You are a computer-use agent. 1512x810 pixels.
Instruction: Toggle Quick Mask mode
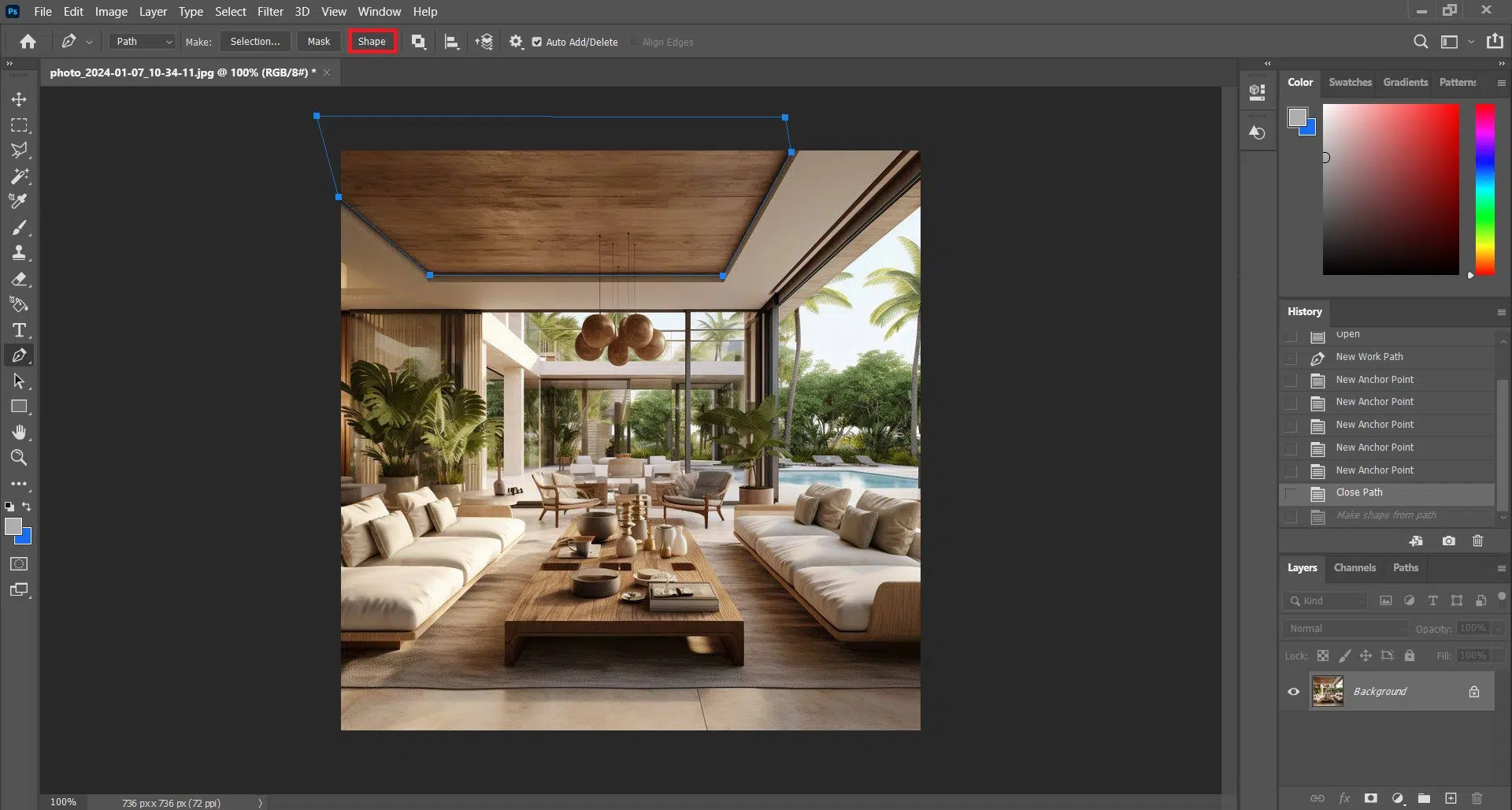click(19, 564)
